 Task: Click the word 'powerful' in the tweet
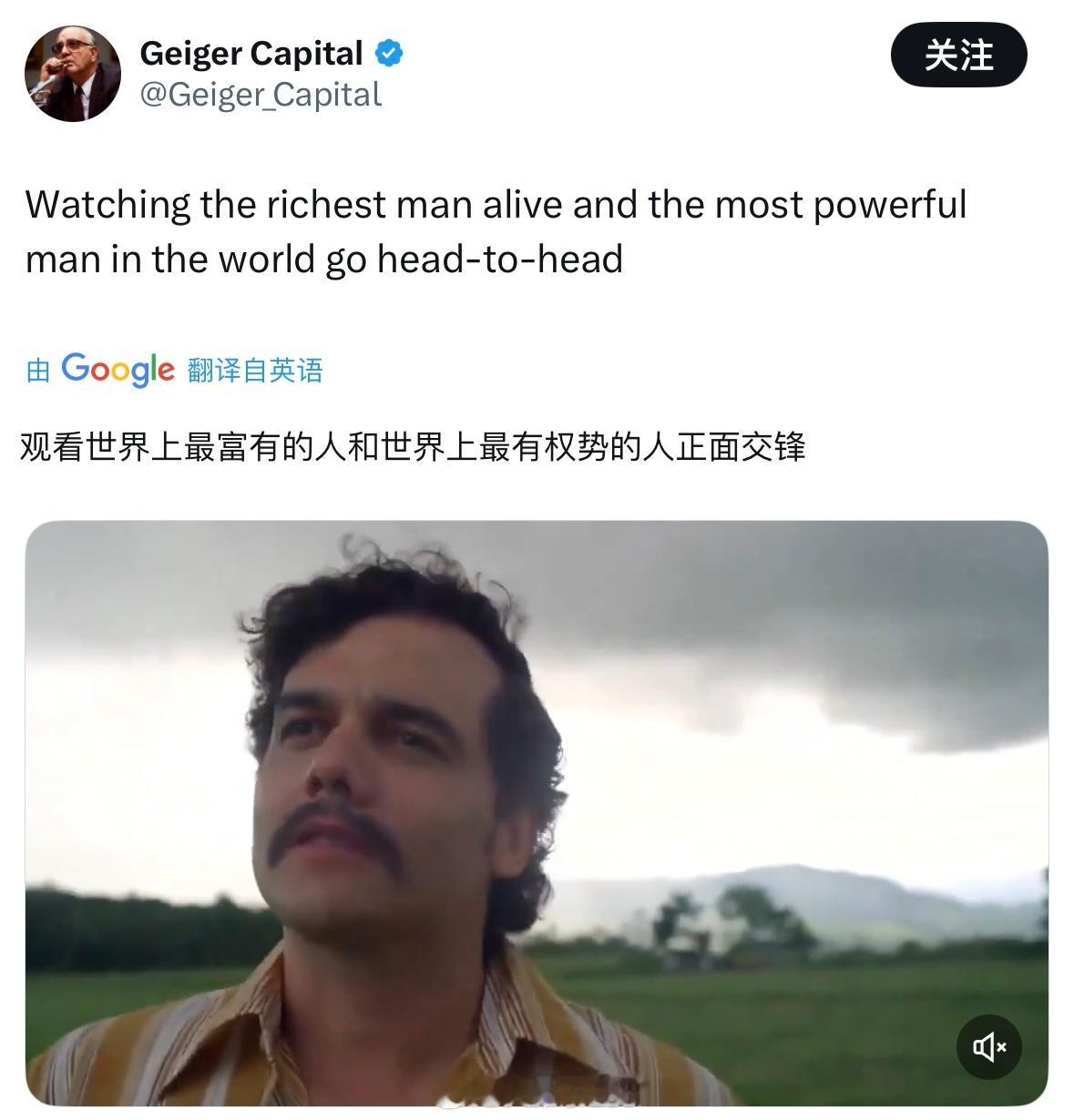point(889,205)
